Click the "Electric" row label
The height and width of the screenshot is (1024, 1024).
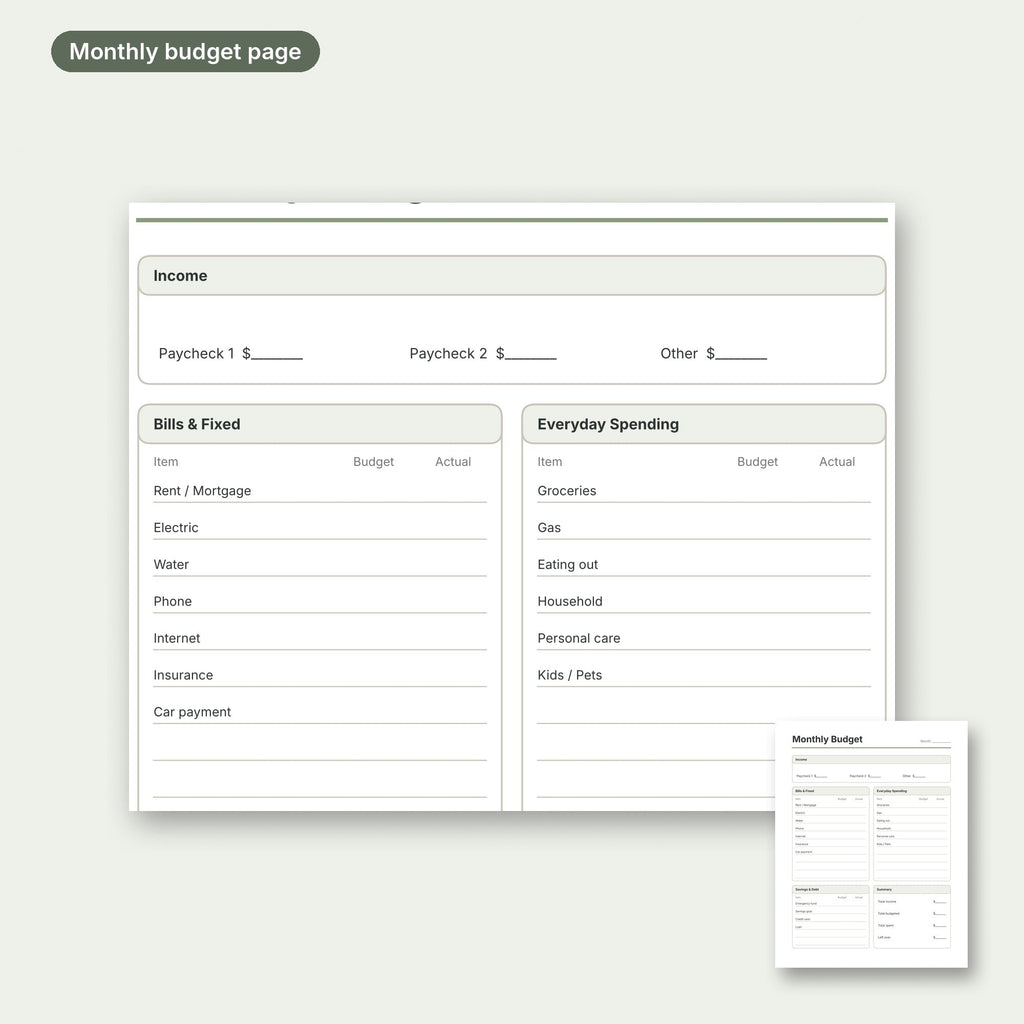pyautogui.click(x=176, y=527)
